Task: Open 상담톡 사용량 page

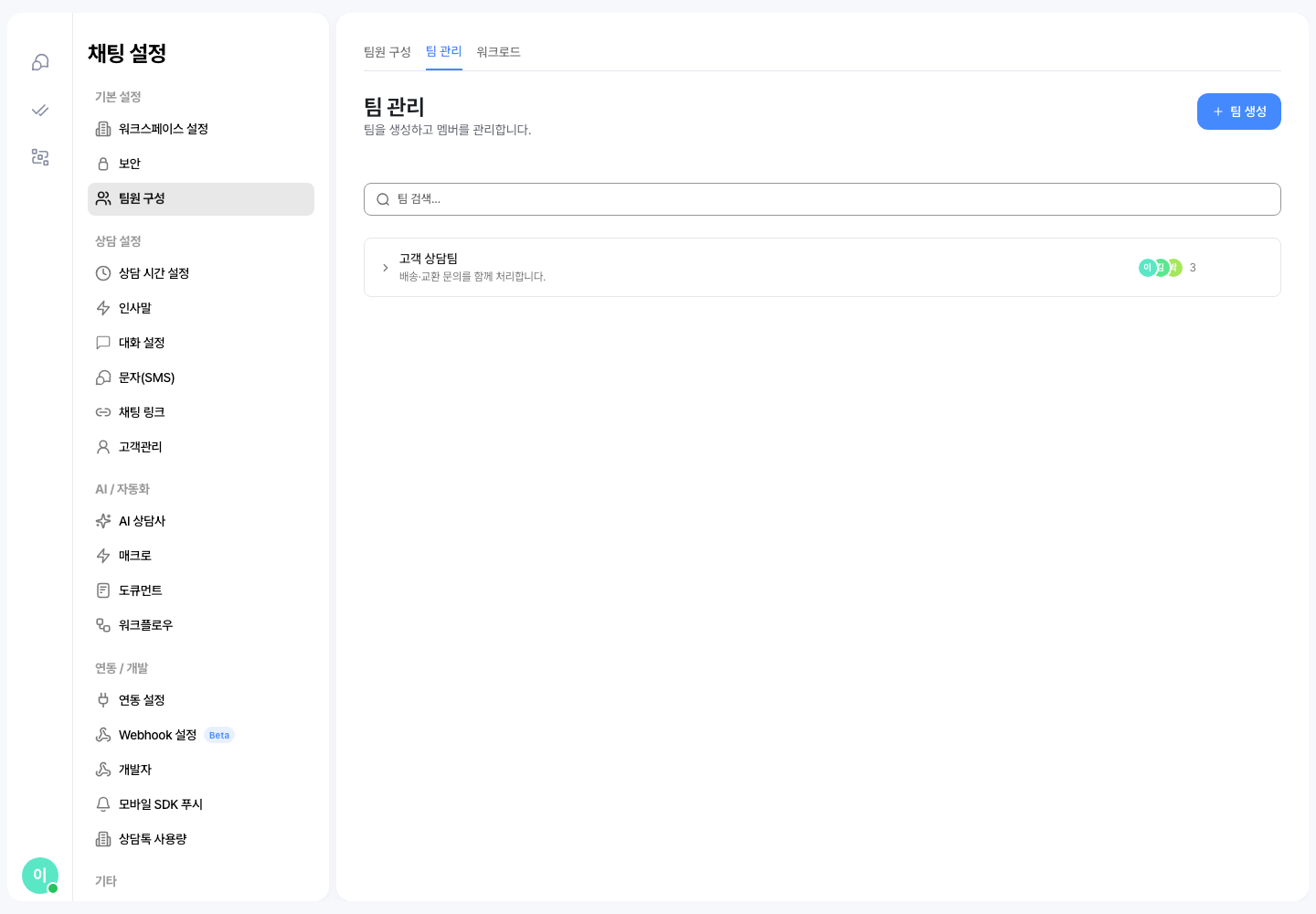Action: click(x=201, y=839)
